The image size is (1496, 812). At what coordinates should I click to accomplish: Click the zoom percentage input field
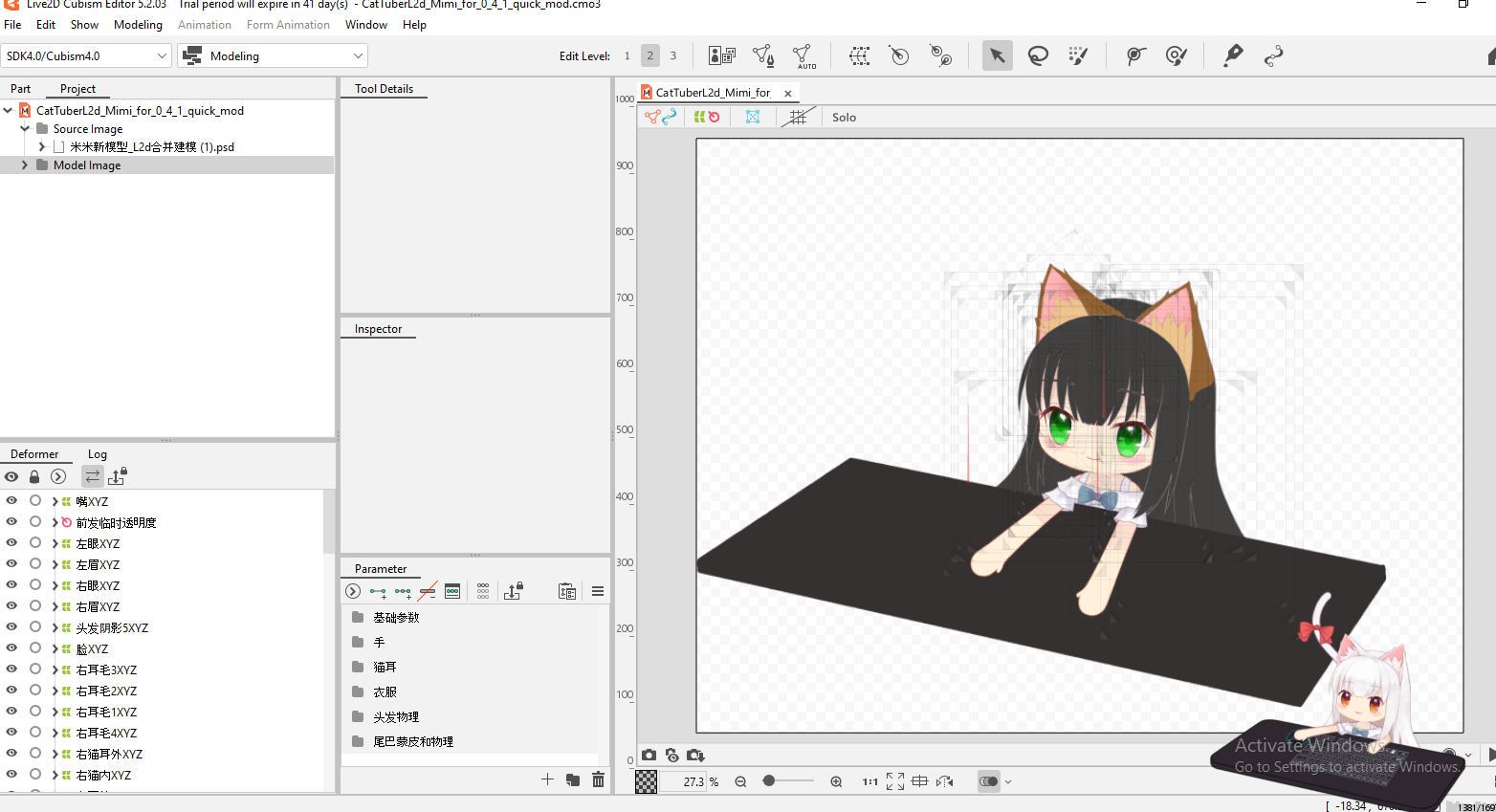pyautogui.click(x=683, y=781)
